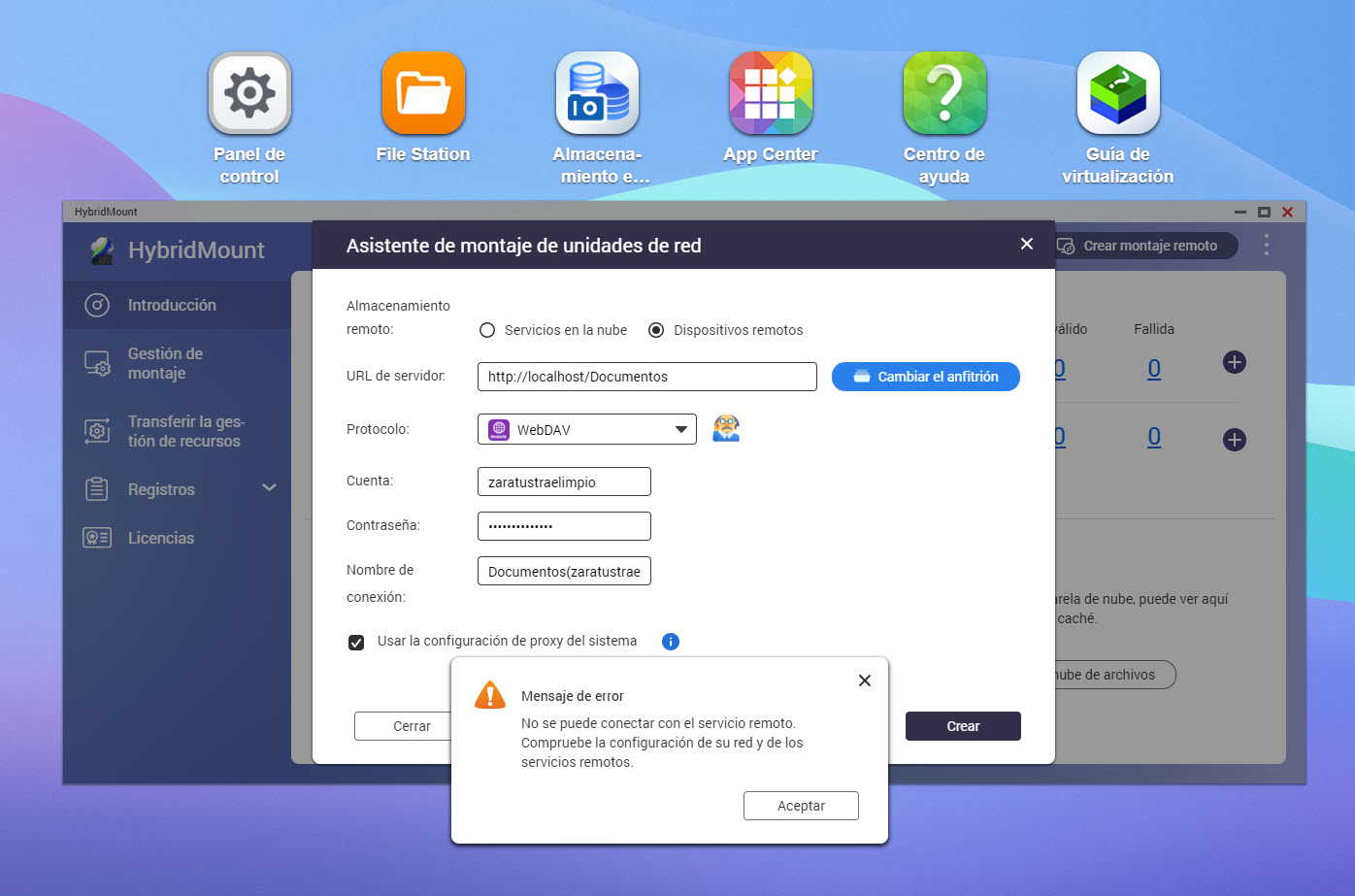This screenshot has height=896, width=1355.
Task: Open File Station from the desktop
Action: tap(423, 94)
